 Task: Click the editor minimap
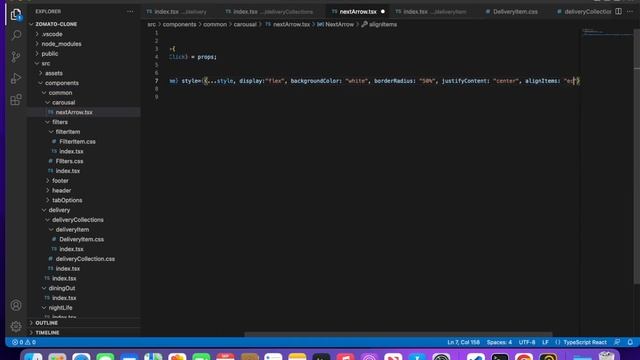(606, 33)
